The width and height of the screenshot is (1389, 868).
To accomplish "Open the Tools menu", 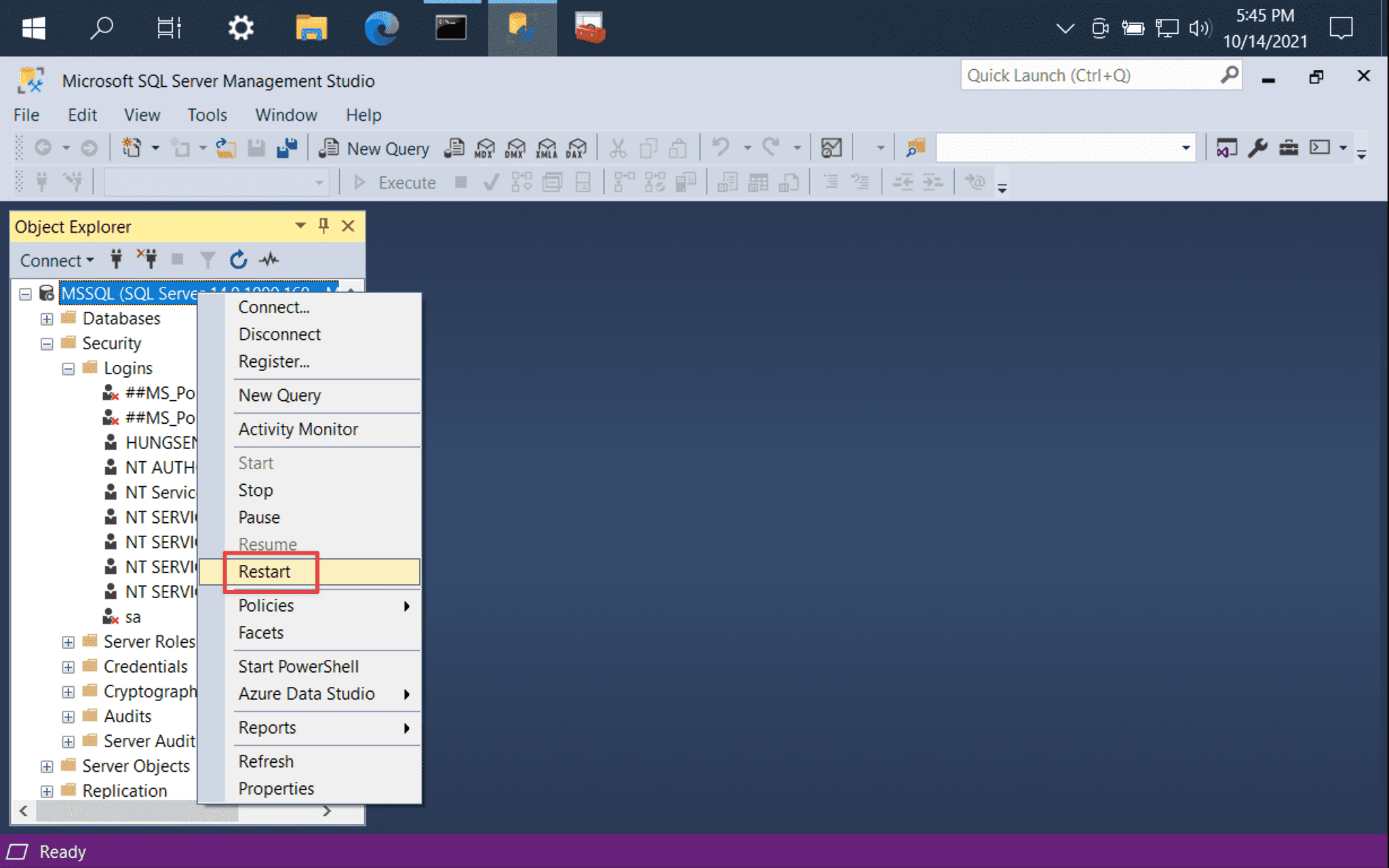I will (x=207, y=115).
